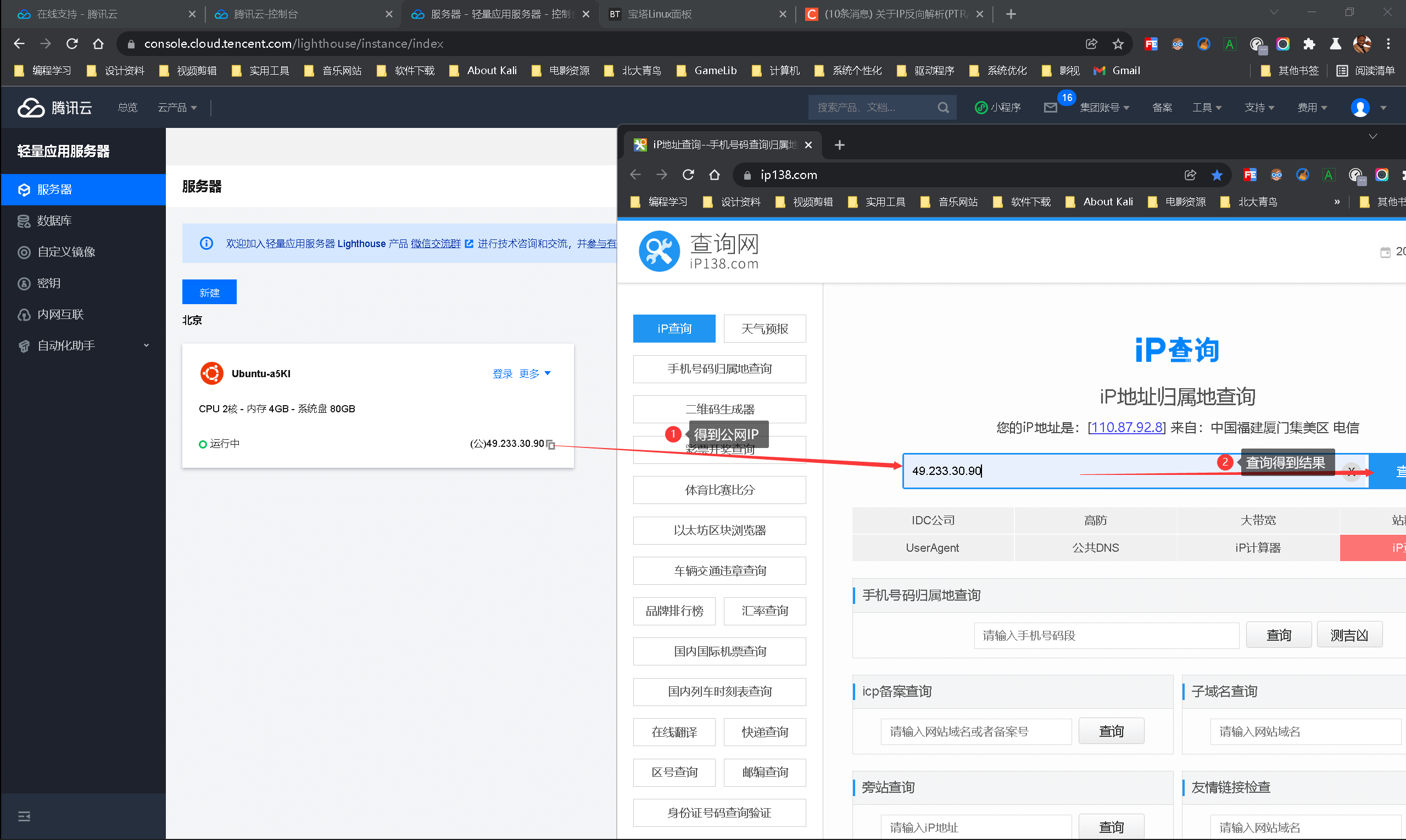The height and width of the screenshot is (840, 1406).
Task: Switch to the 在线支持 - 腾讯云 tab
Action: 105,14
